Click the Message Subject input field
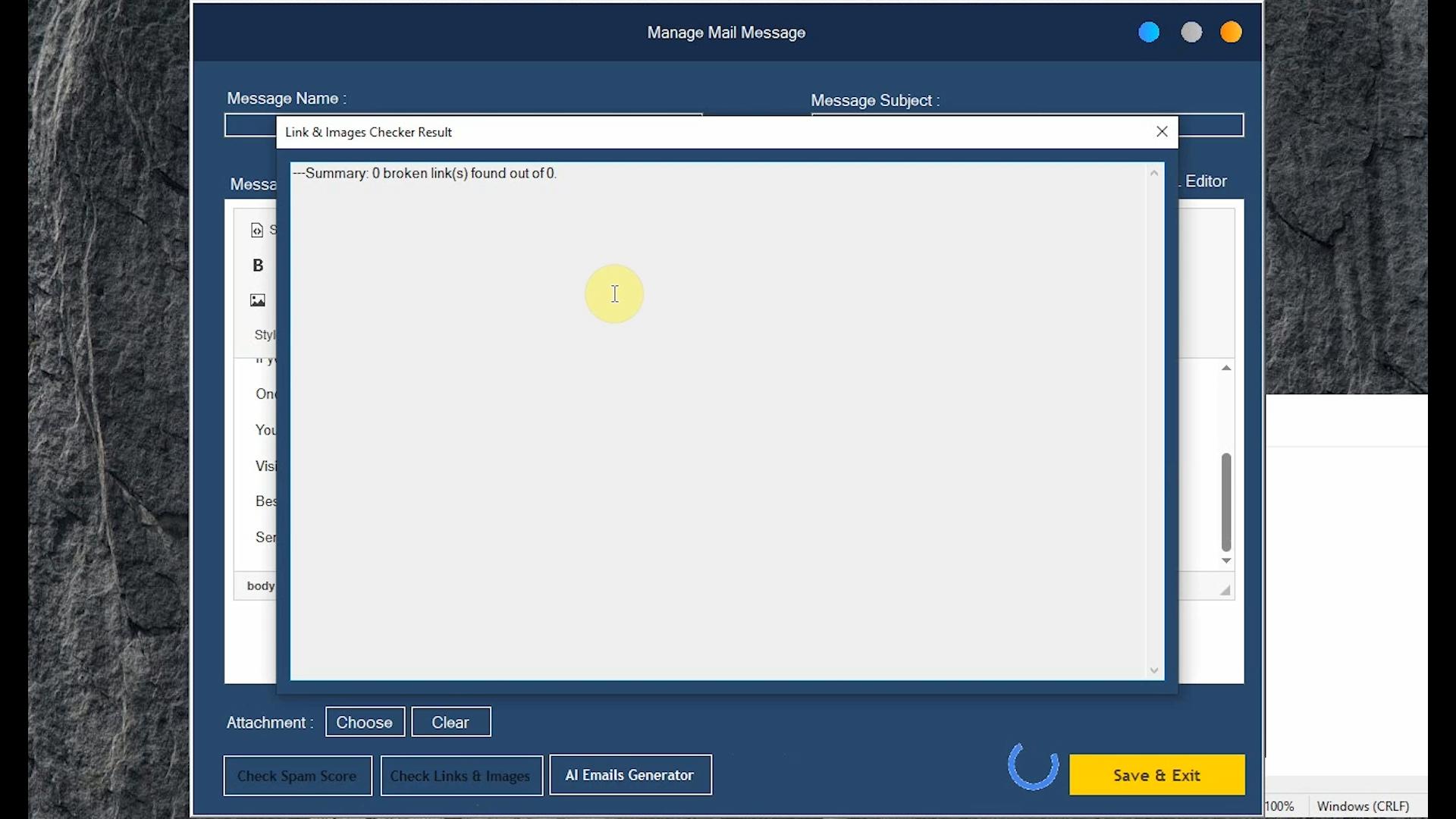1456x819 pixels. (x=1211, y=125)
